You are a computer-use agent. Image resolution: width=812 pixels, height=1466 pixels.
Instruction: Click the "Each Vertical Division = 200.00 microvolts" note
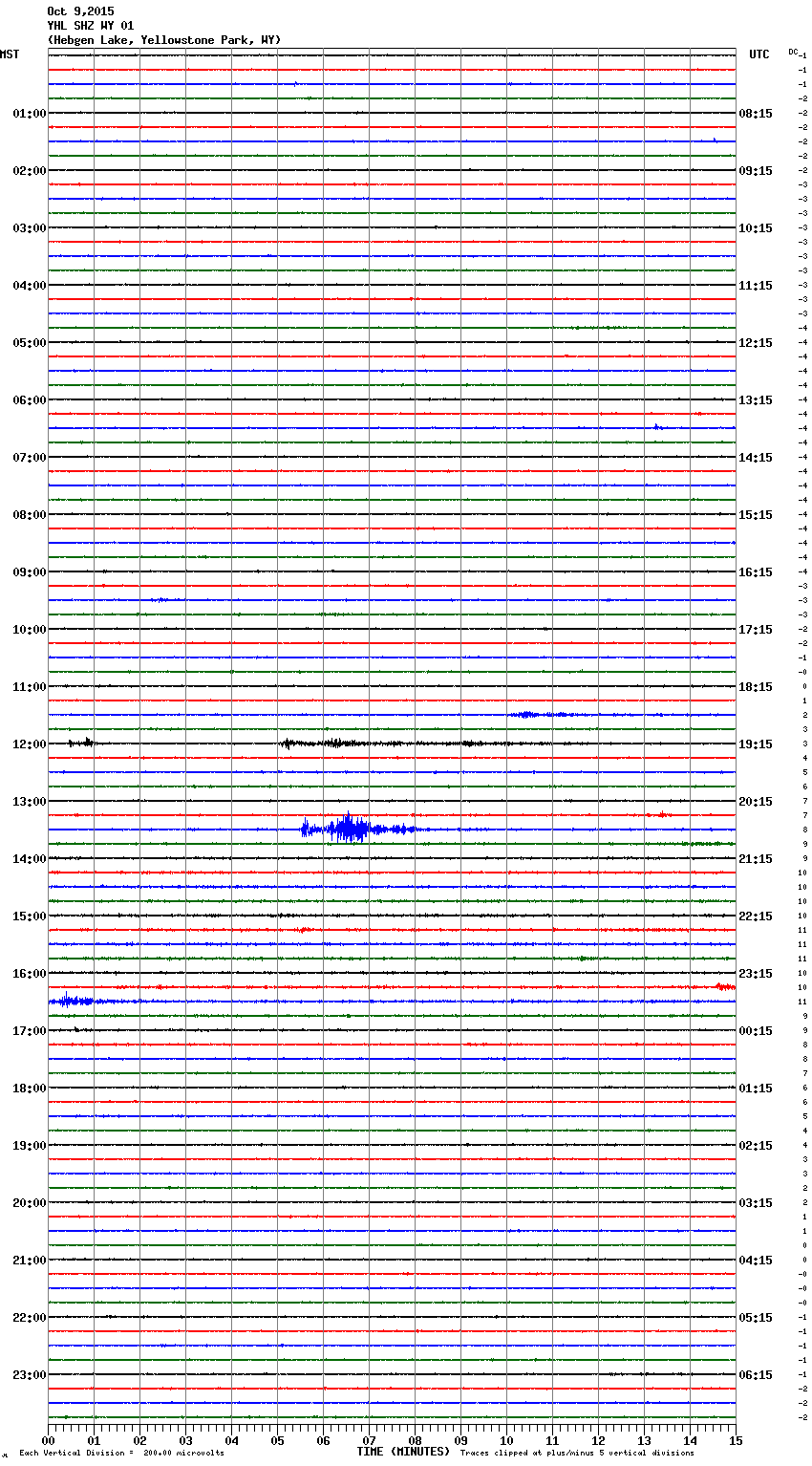pyautogui.click(x=121, y=1453)
